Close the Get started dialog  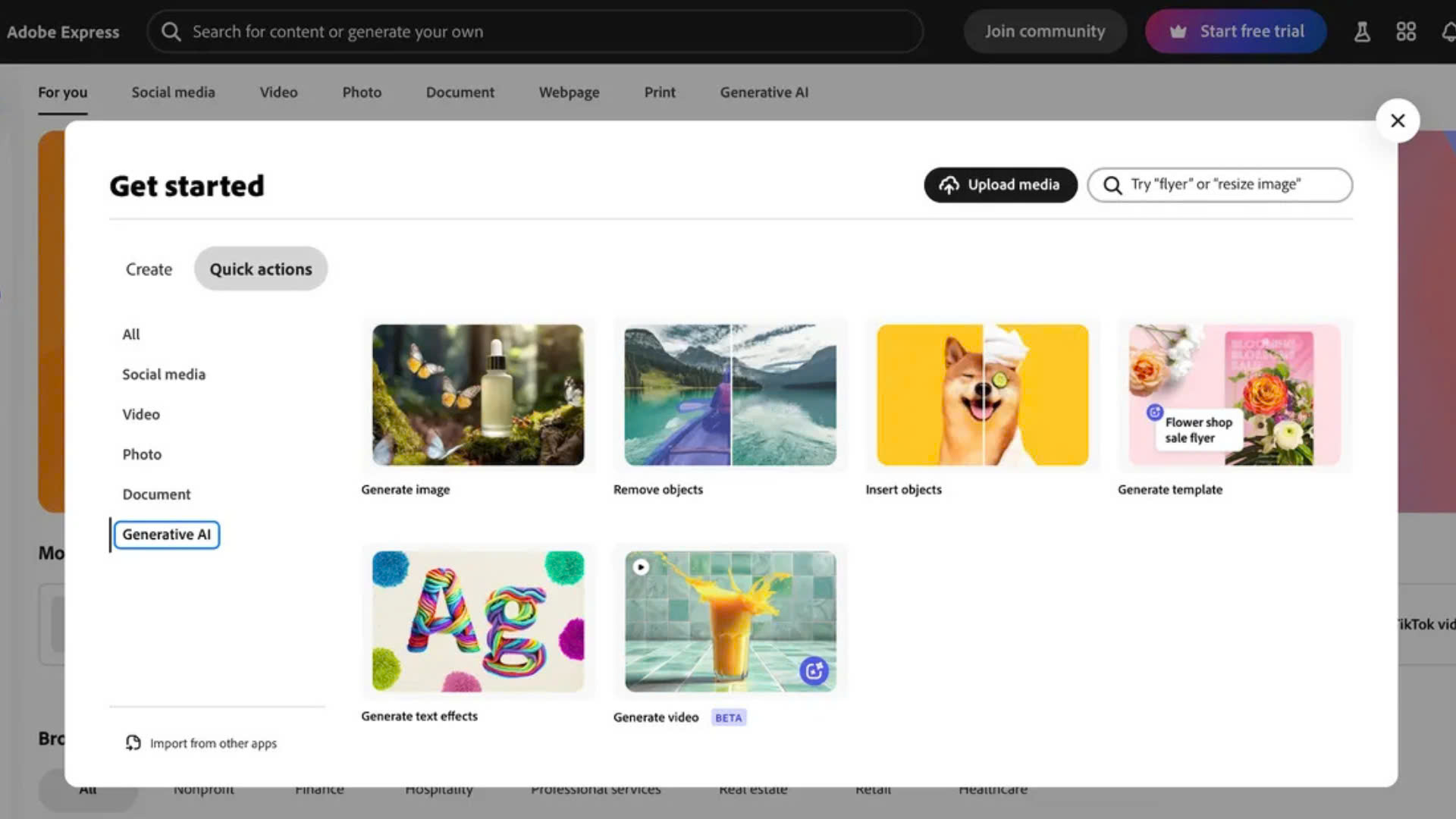pyautogui.click(x=1398, y=121)
